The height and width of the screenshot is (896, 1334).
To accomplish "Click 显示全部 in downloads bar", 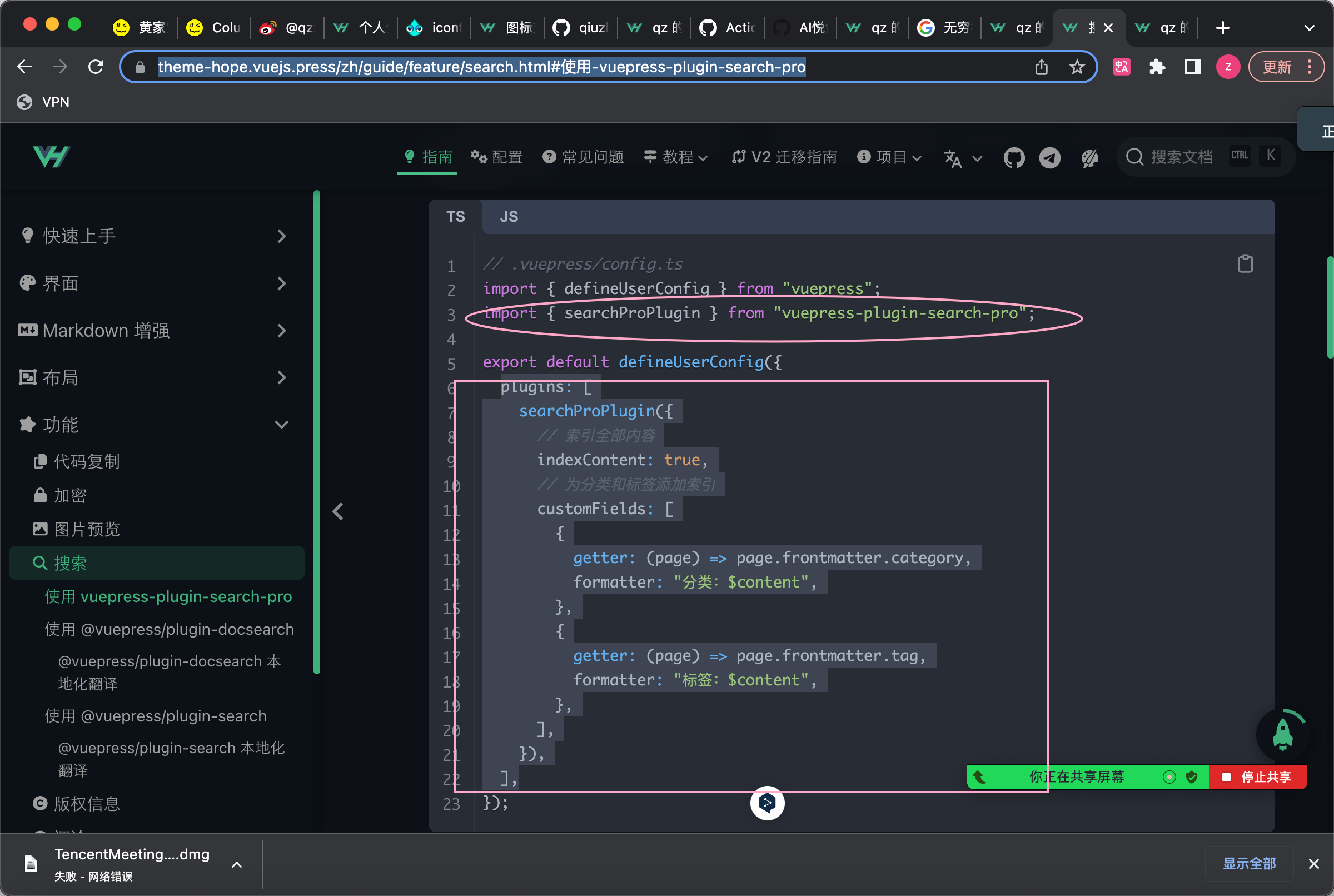I will tap(1249, 863).
